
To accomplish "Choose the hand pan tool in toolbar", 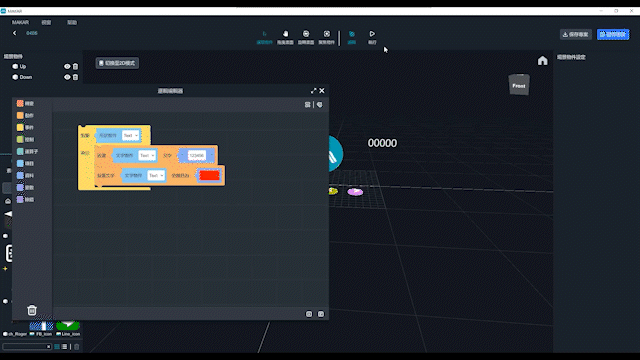I will click(285, 37).
